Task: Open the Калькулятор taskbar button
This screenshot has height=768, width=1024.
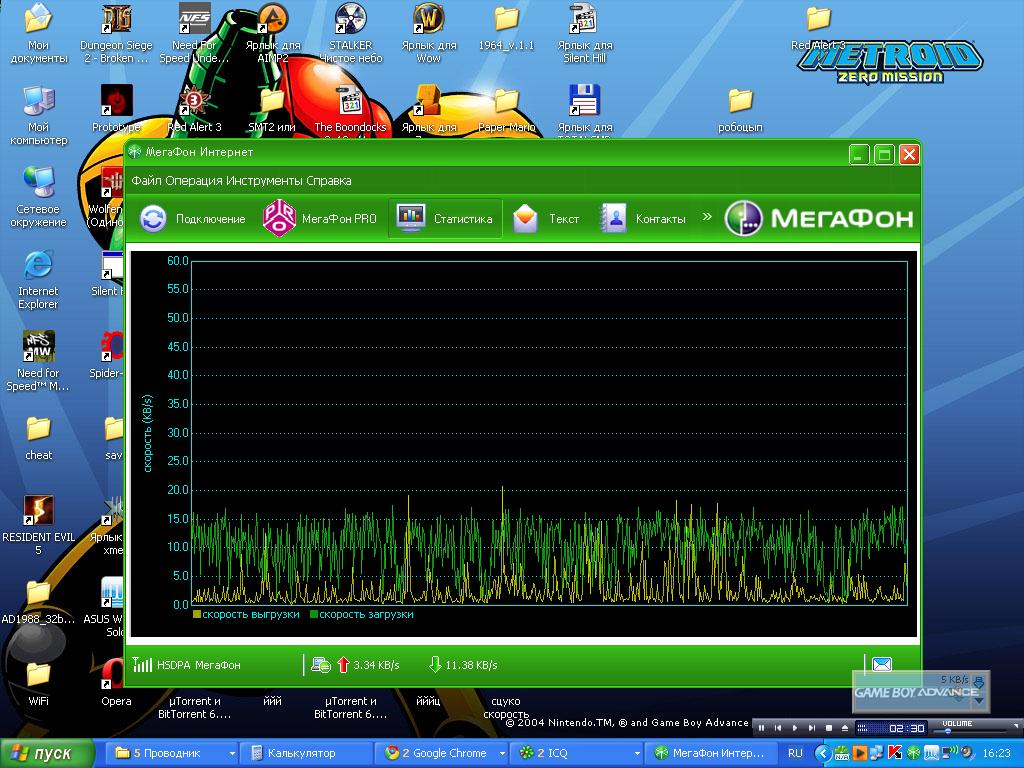Action: 300,753
